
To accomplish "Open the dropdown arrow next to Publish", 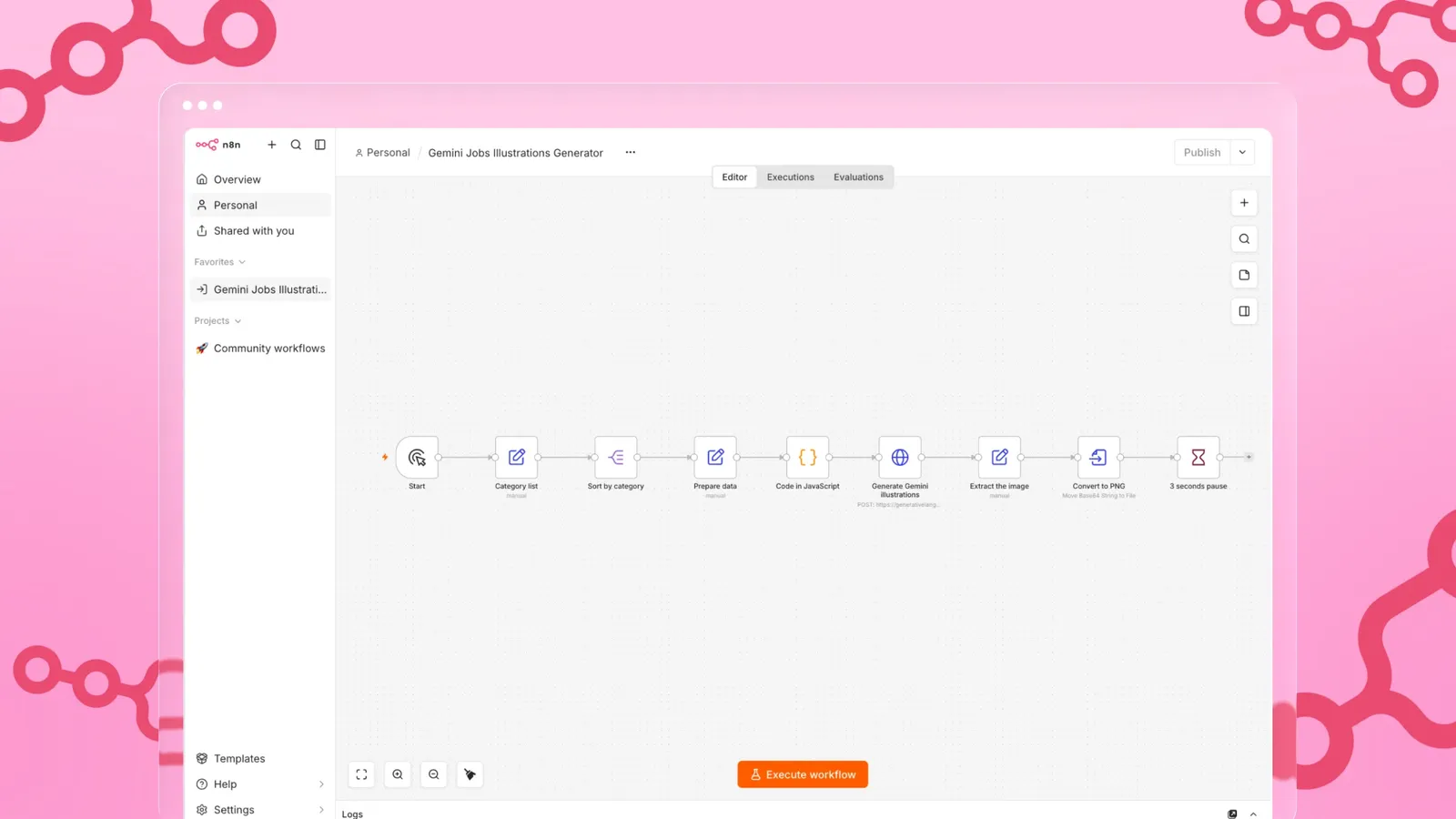I will (1242, 152).
